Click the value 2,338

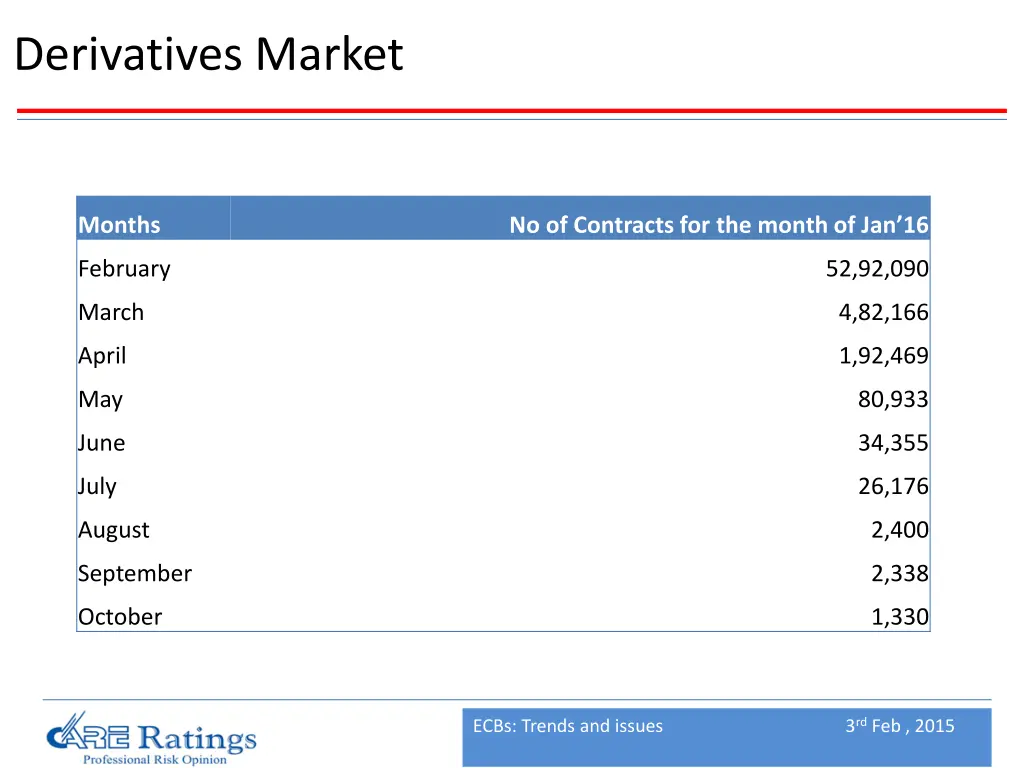[900, 573]
